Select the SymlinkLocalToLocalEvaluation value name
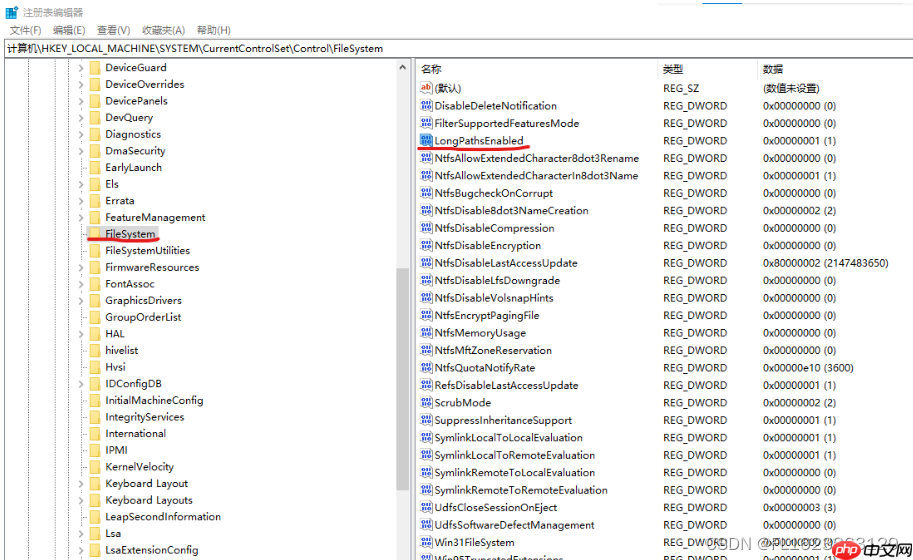Image resolution: width=913 pixels, height=560 pixels. tap(508, 438)
